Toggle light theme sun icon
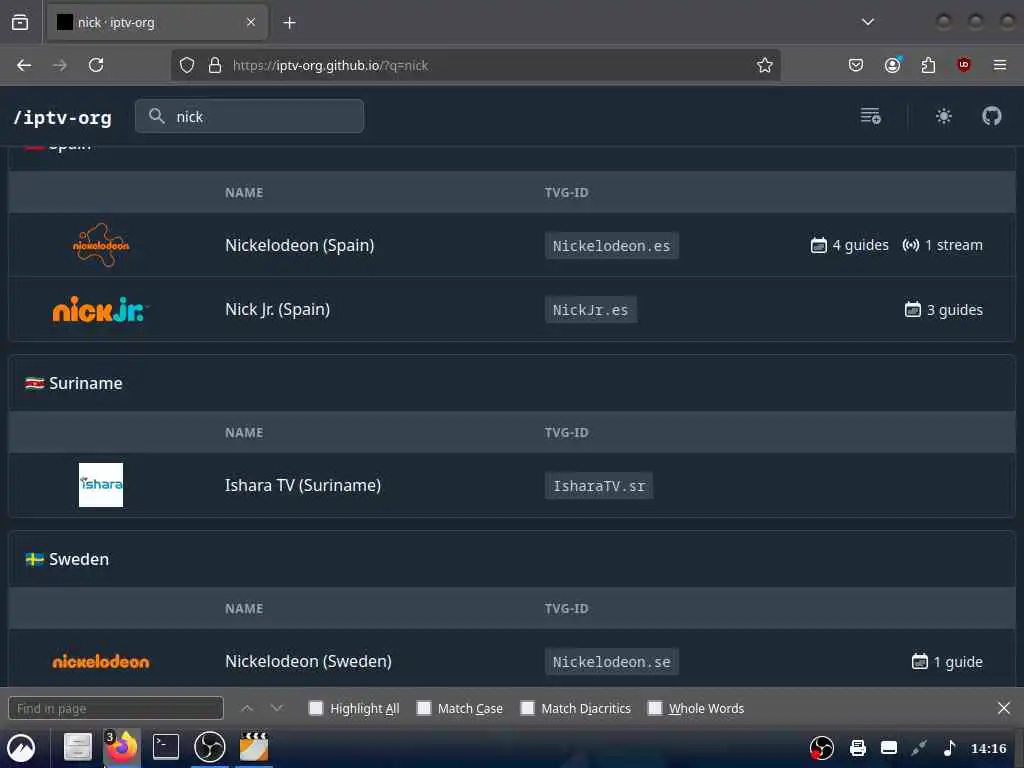This screenshot has height=768, width=1024. point(944,116)
